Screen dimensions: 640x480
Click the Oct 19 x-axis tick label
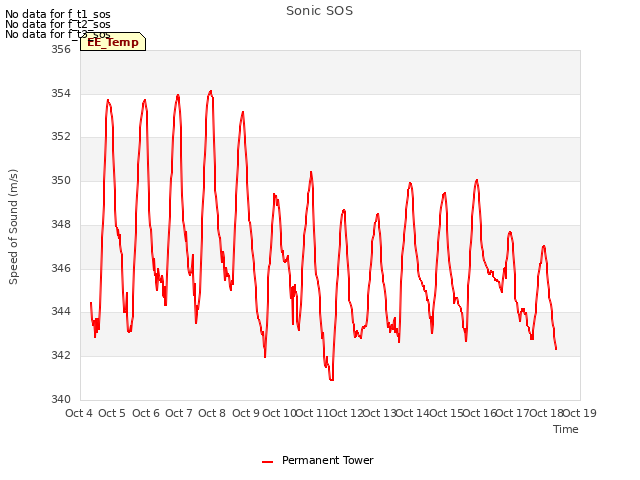(580, 413)
